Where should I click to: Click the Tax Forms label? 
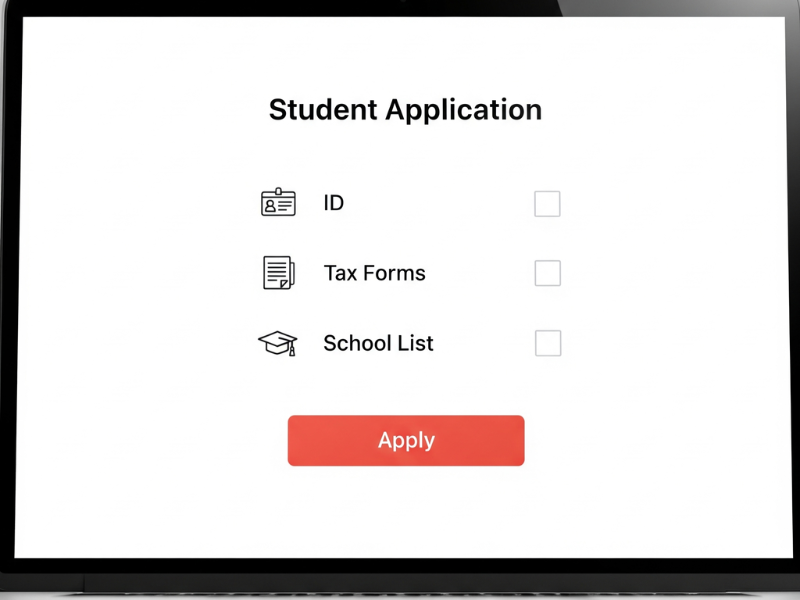tap(374, 273)
